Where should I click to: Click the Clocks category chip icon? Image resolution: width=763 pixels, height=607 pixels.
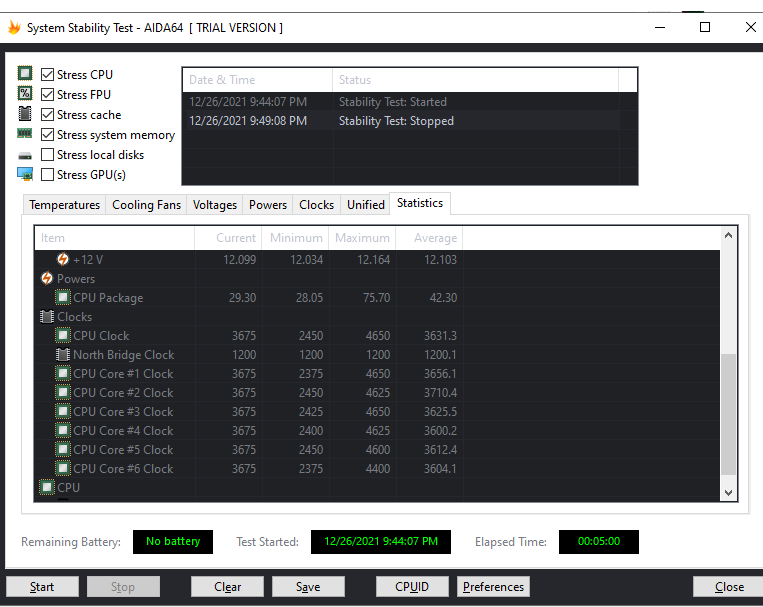click(47, 316)
